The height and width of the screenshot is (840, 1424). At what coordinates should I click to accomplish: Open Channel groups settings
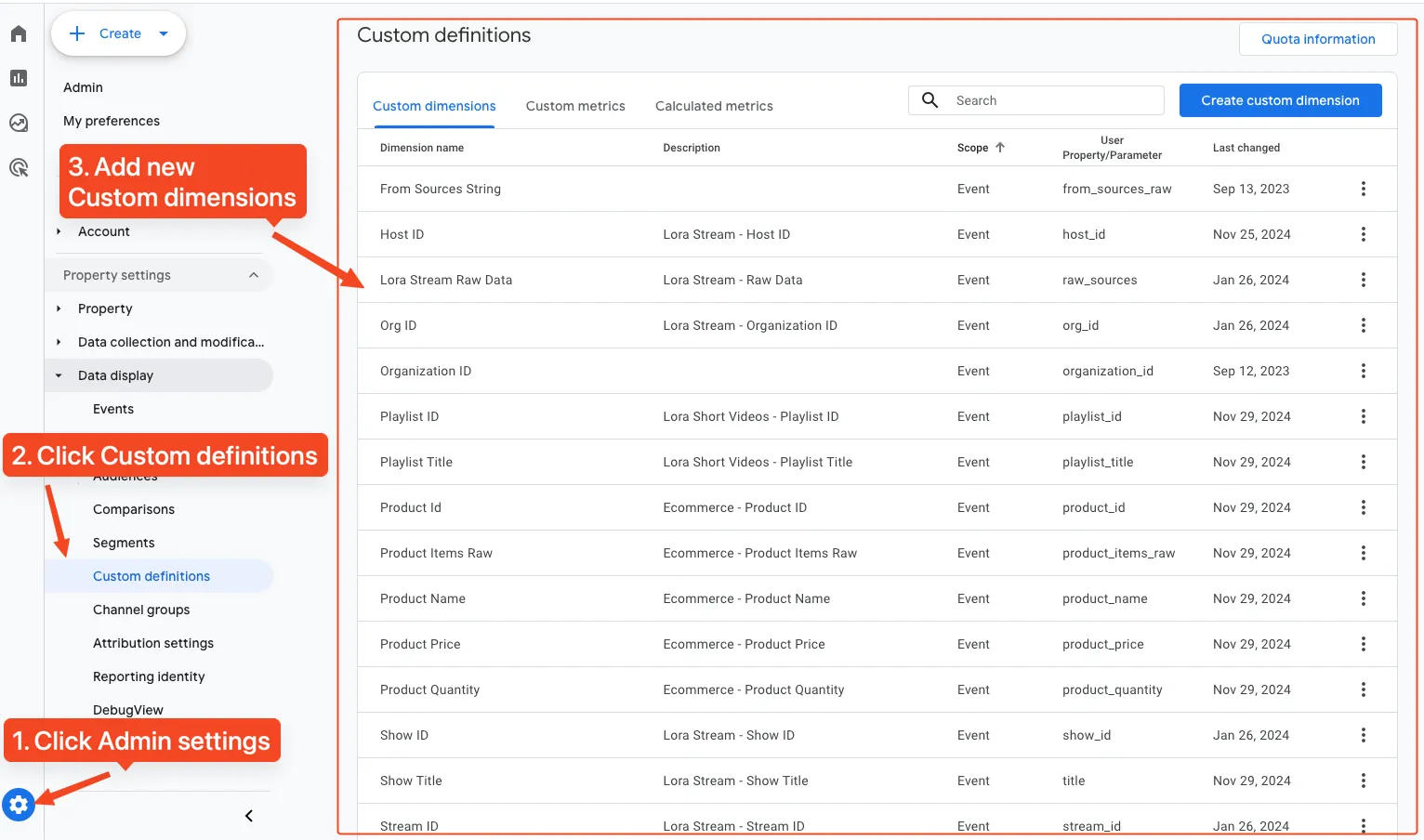point(141,610)
